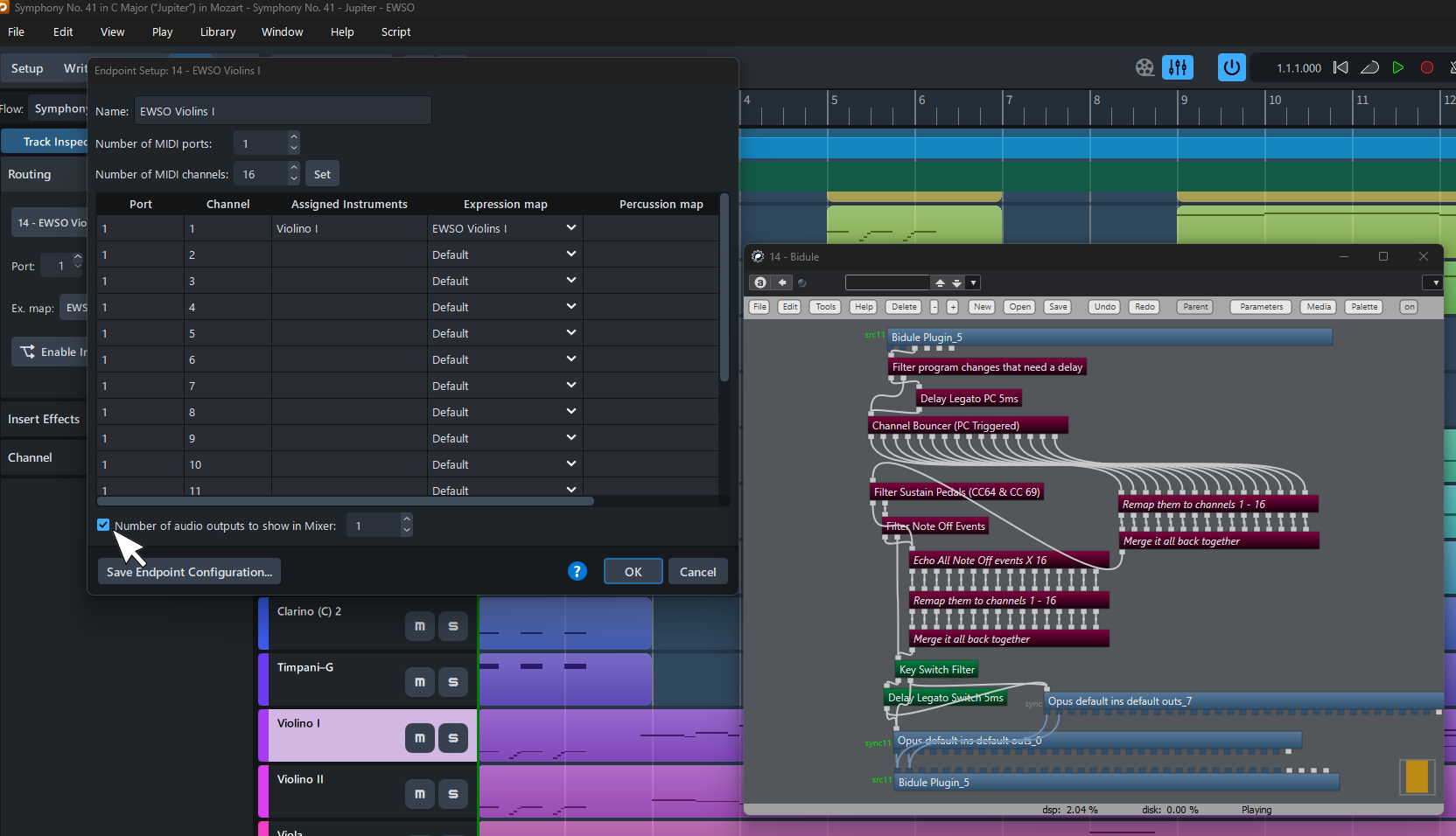1456x836 pixels.
Task: Open the File menu in Dorico
Action: [x=17, y=31]
